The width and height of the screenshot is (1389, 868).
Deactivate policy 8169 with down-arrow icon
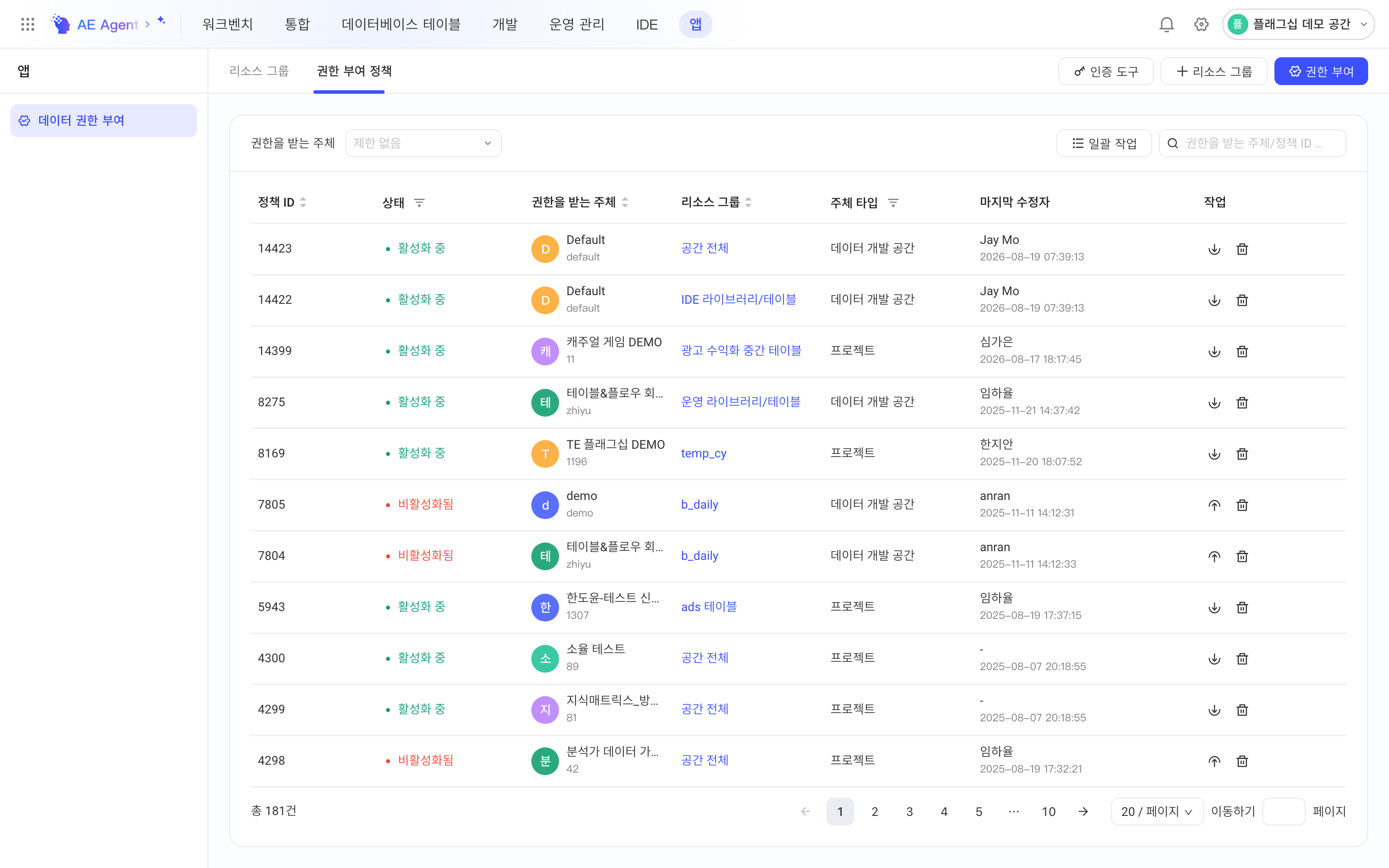pos(1215,454)
